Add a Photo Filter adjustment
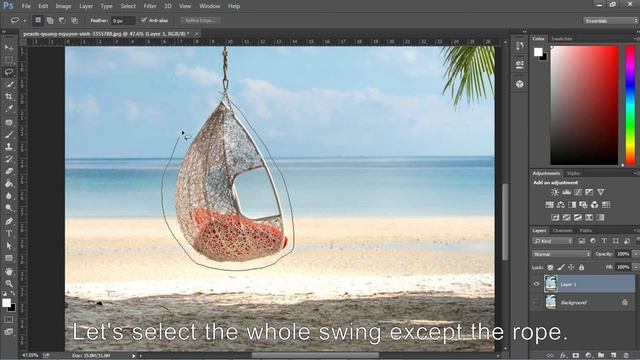Image resolution: width=640 pixels, height=360 pixels. [x=583, y=204]
